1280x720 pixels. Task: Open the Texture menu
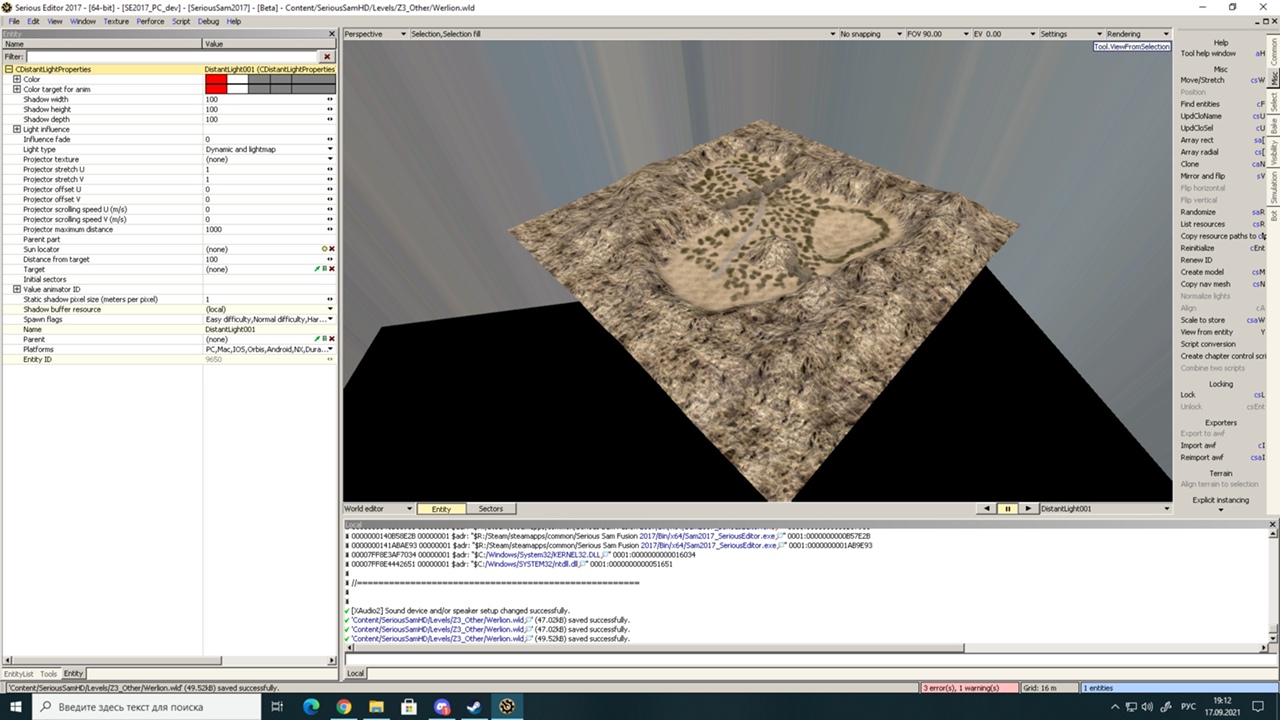116,21
